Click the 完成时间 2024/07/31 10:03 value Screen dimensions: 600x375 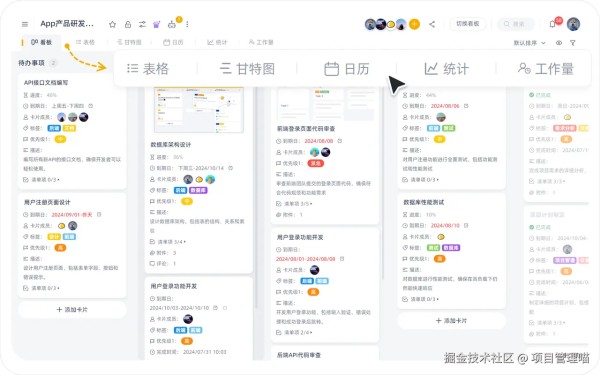(x=204, y=352)
